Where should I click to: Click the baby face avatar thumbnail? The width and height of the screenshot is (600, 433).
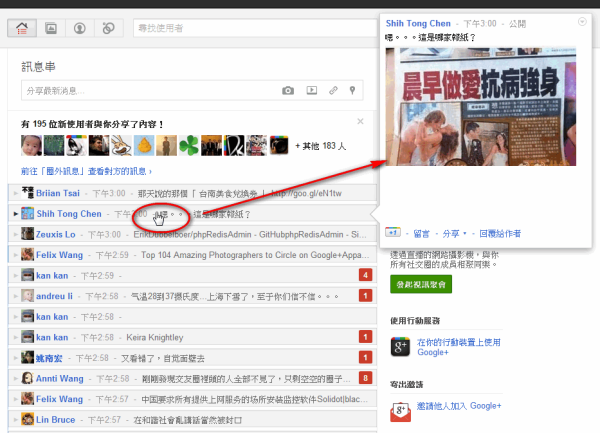31,145
